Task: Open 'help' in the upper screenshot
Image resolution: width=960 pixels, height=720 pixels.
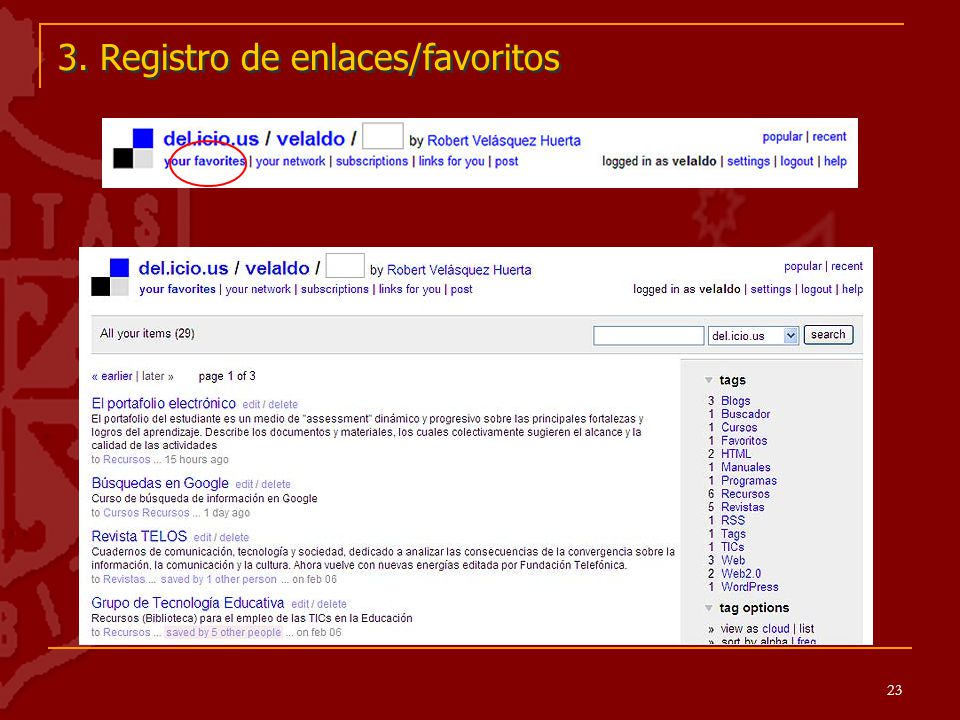Action: pyautogui.click(x=835, y=161)
